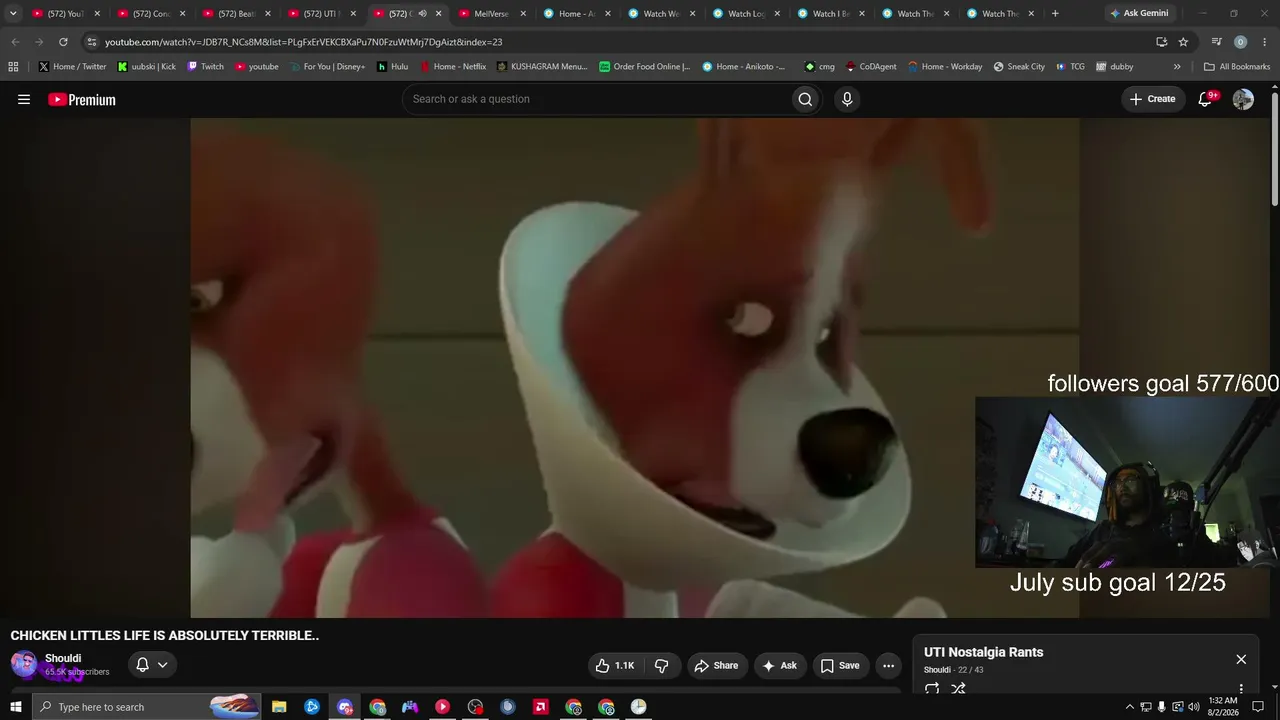Open Chrome media controls icon
The height and width of the screenshot is (720, 1280).
coord(1216,42)
